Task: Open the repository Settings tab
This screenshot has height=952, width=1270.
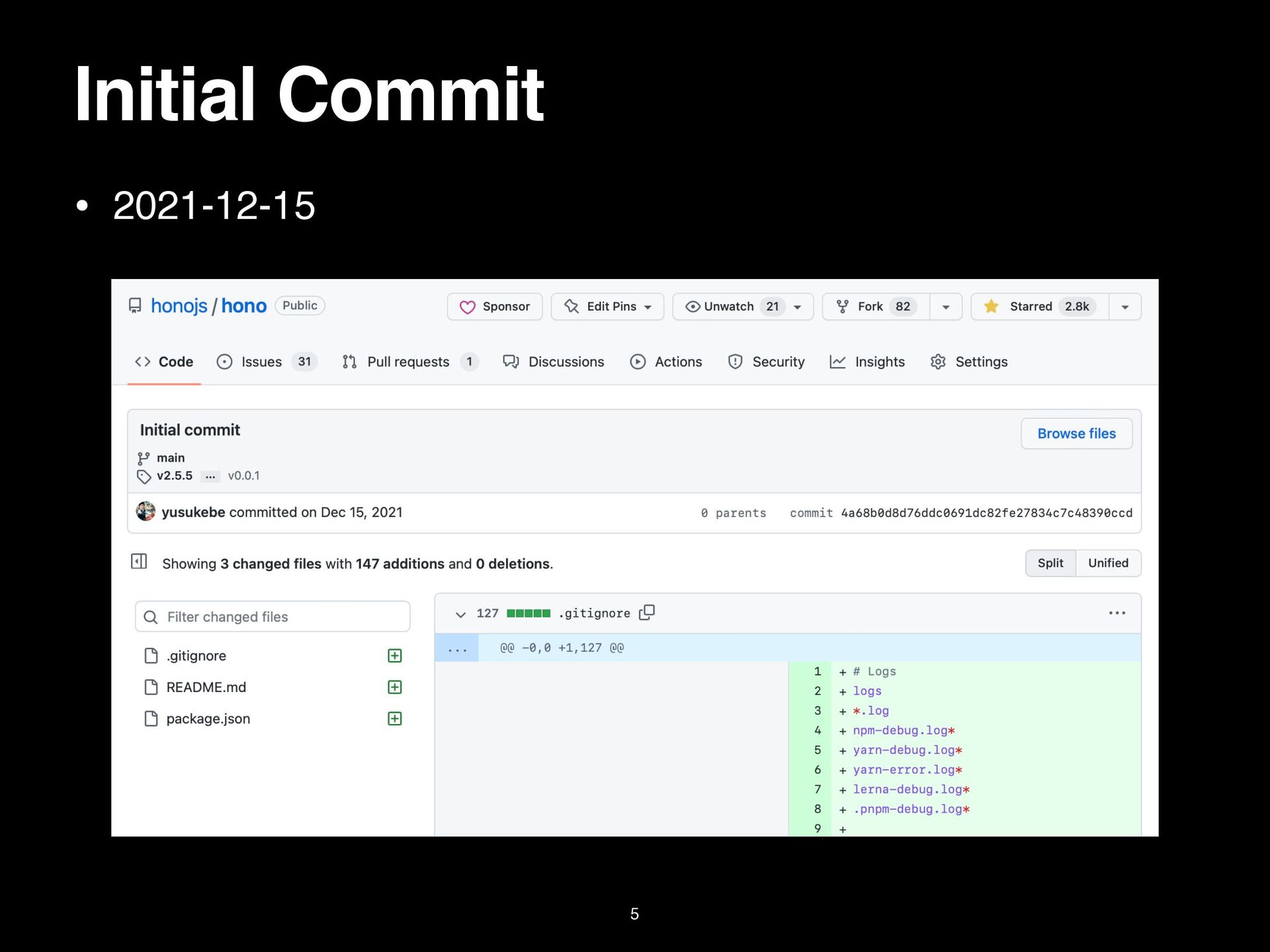Action: pyautogui.click(x=969, y=362)
